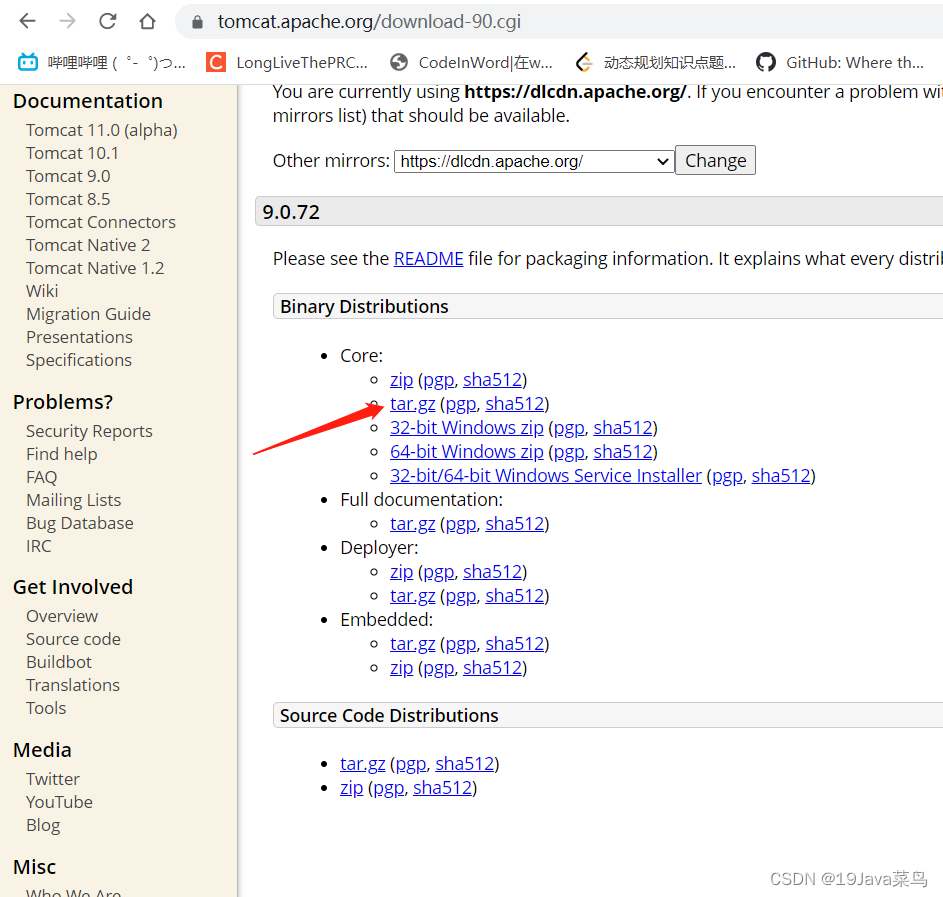Open Tomcat 10.1 documentation
The height and width of the screenshot is (897, 943).
tap(72, 153)
